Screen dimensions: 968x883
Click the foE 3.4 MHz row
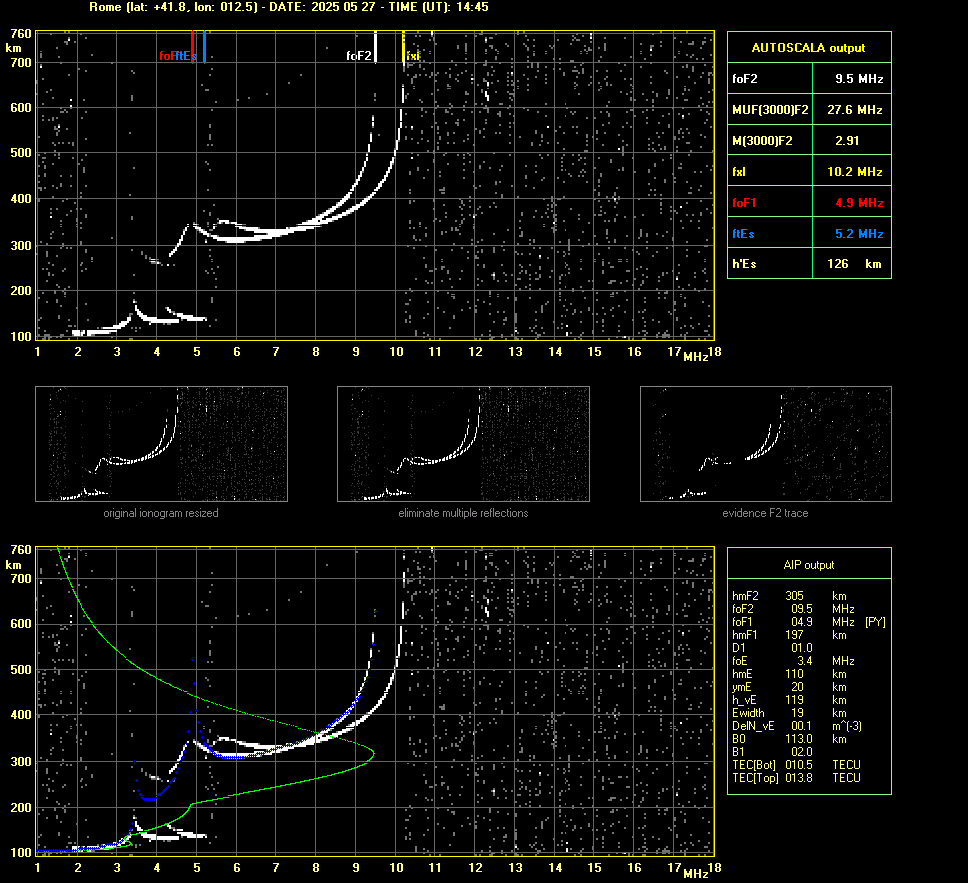[793, 661]
